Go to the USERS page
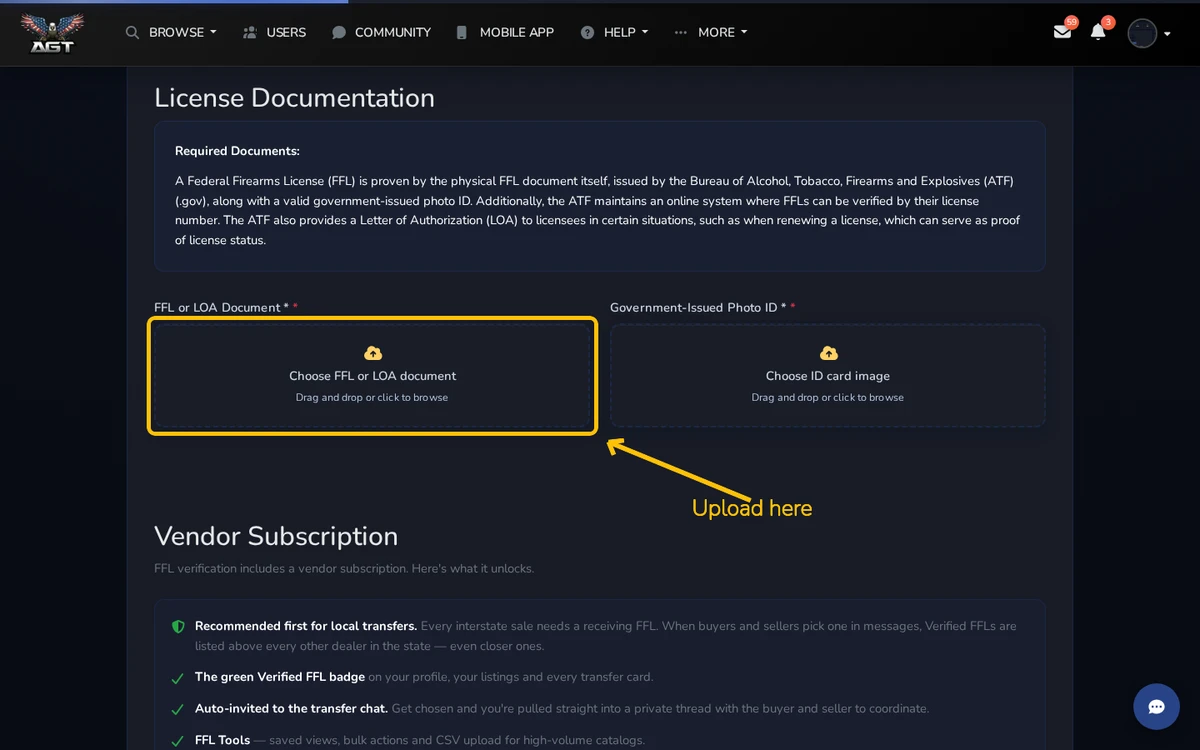Viewport: 1200px width, 750px height. (286, 32)
